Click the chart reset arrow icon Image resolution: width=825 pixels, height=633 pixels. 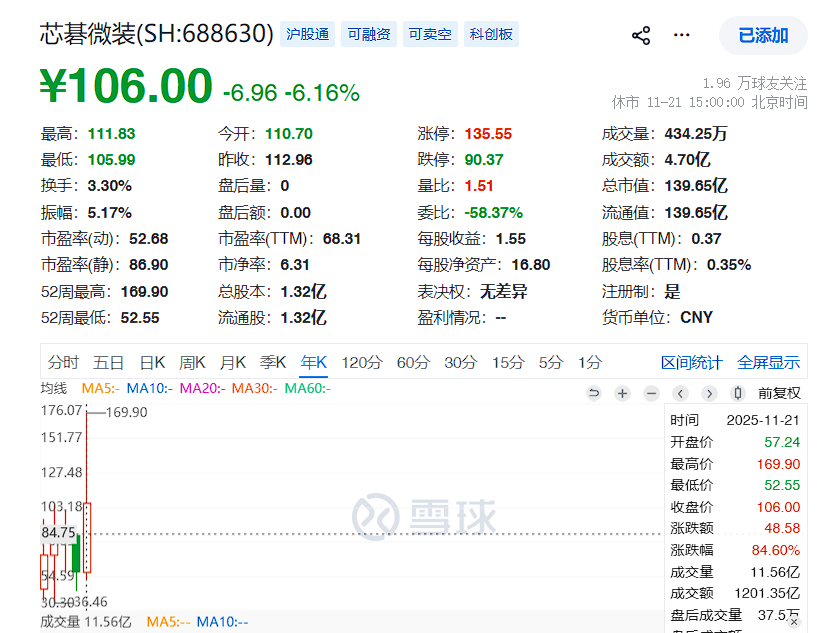(594, 393)
